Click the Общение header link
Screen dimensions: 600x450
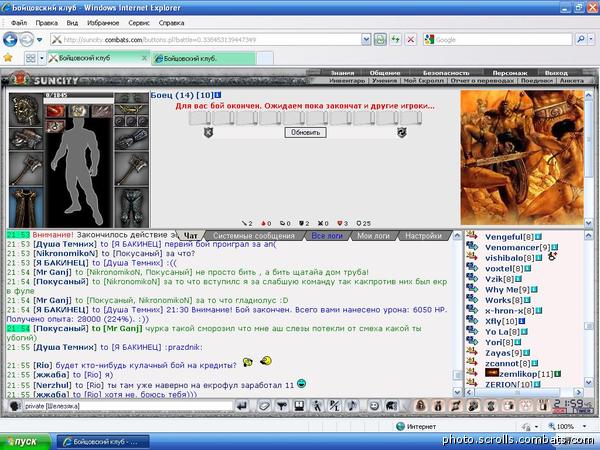[385, 73]
